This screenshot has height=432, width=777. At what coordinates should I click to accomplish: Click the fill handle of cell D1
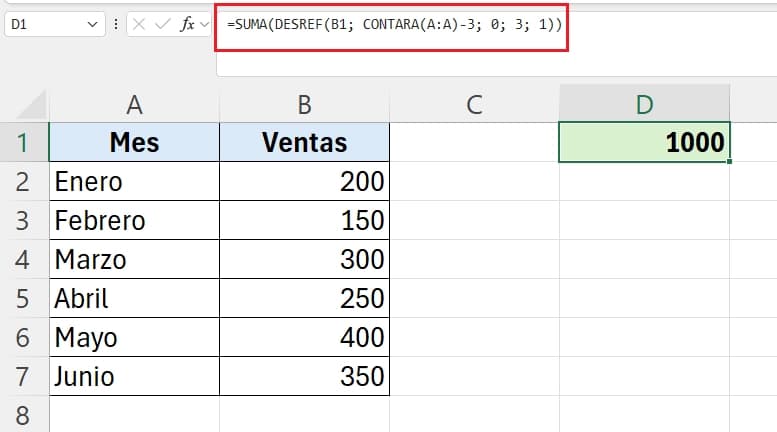[x=729, y=162]
